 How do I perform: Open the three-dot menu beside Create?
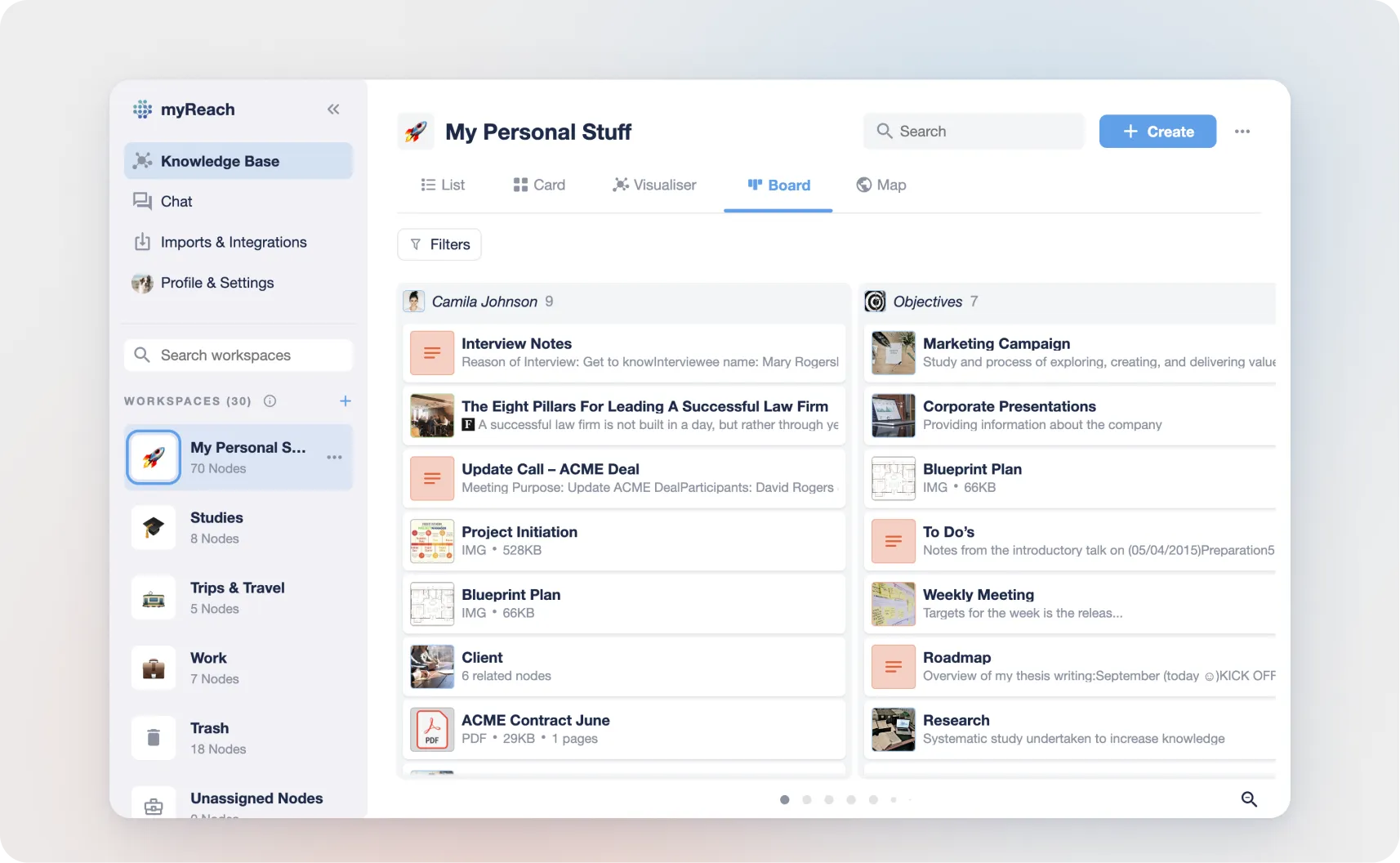(1242, 132)
